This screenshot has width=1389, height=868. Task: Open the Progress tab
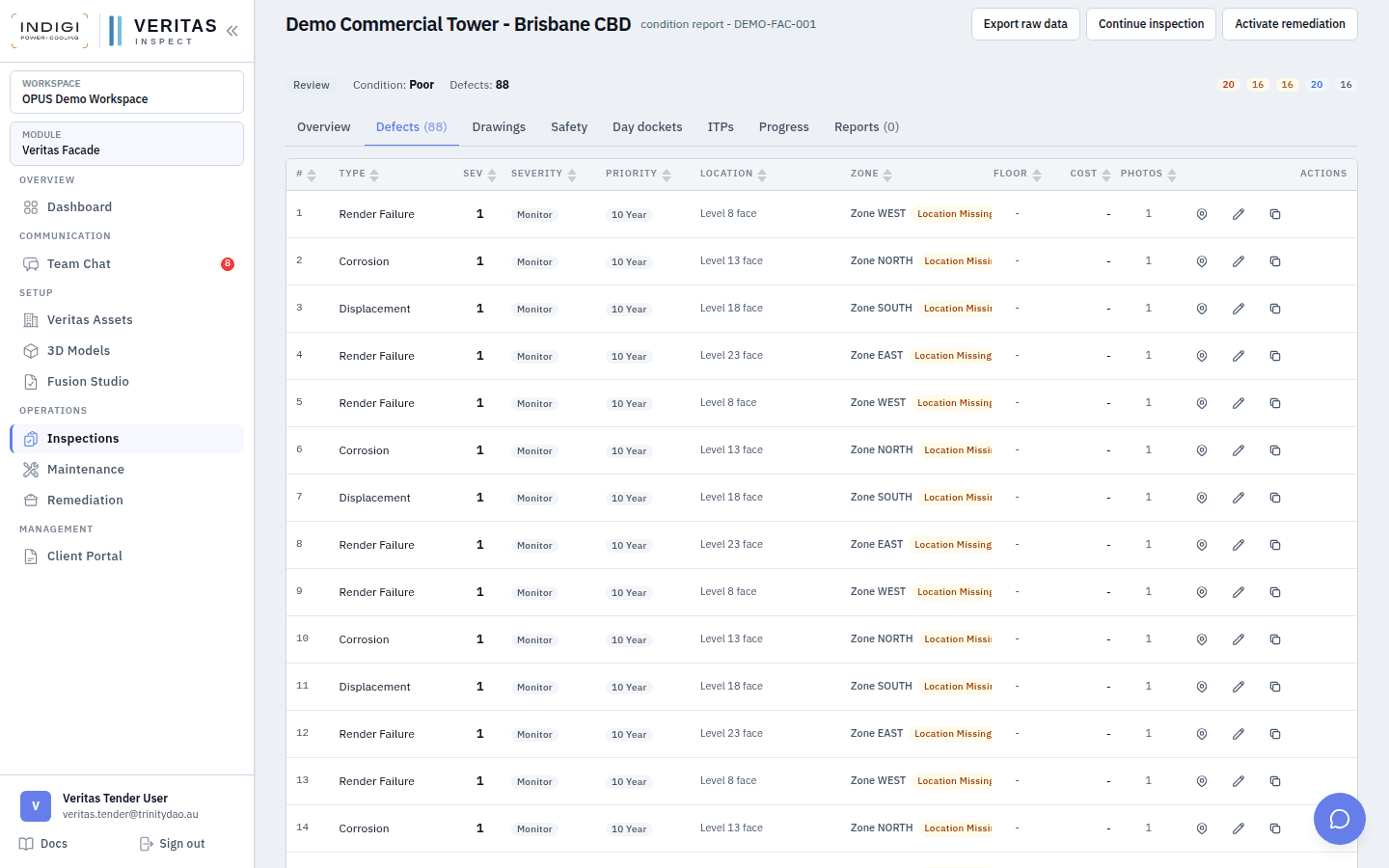[x=784, y=127]
